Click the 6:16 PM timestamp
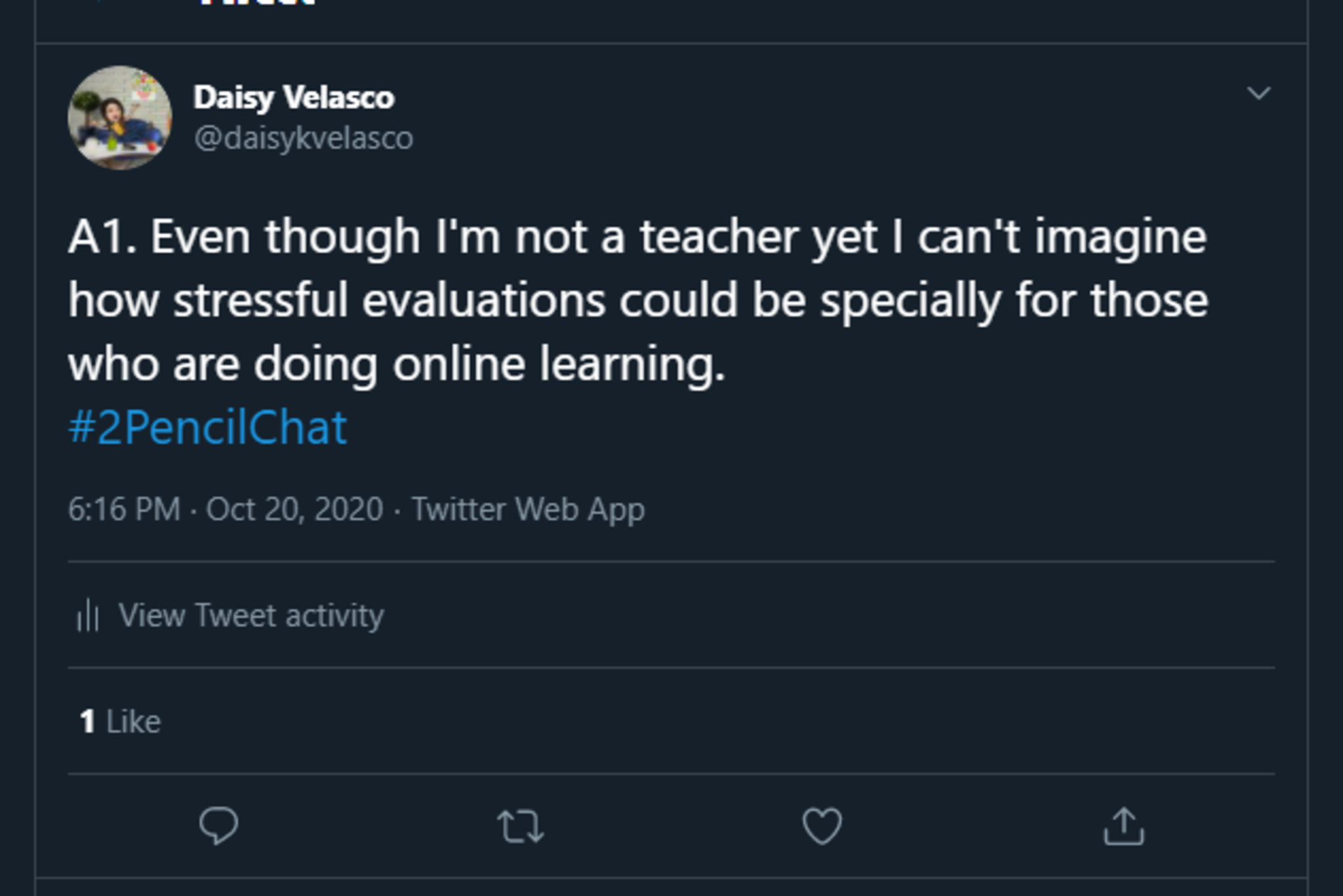The height and width of the screenshot is (896, 1343). [124, 509]
